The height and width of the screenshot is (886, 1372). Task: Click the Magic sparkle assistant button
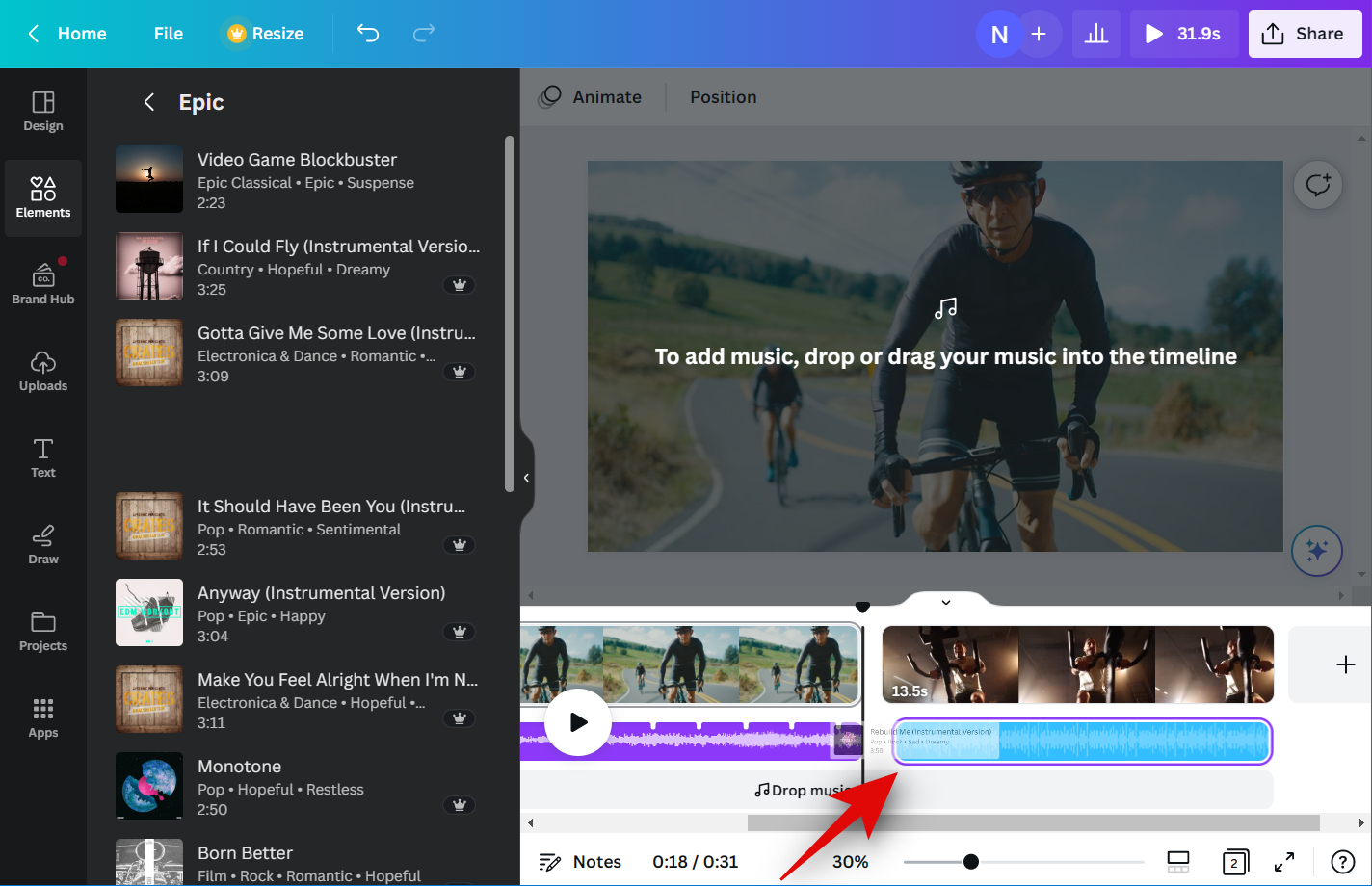click(x=1316, y=550)
